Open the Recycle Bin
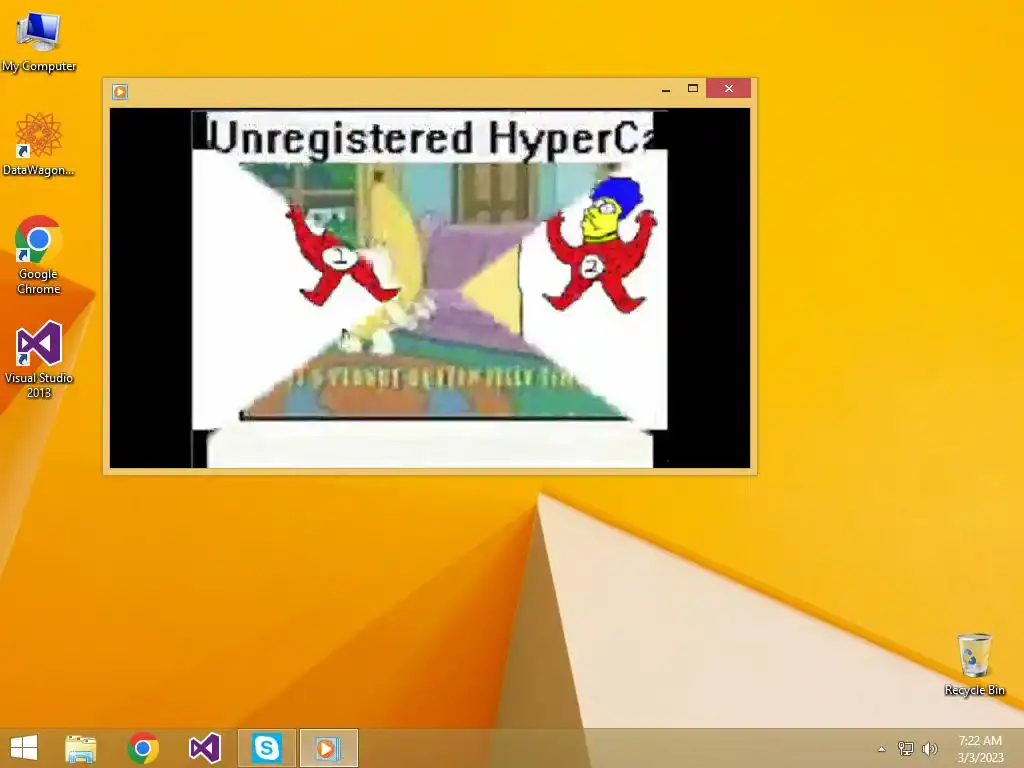 click(974, 664)
